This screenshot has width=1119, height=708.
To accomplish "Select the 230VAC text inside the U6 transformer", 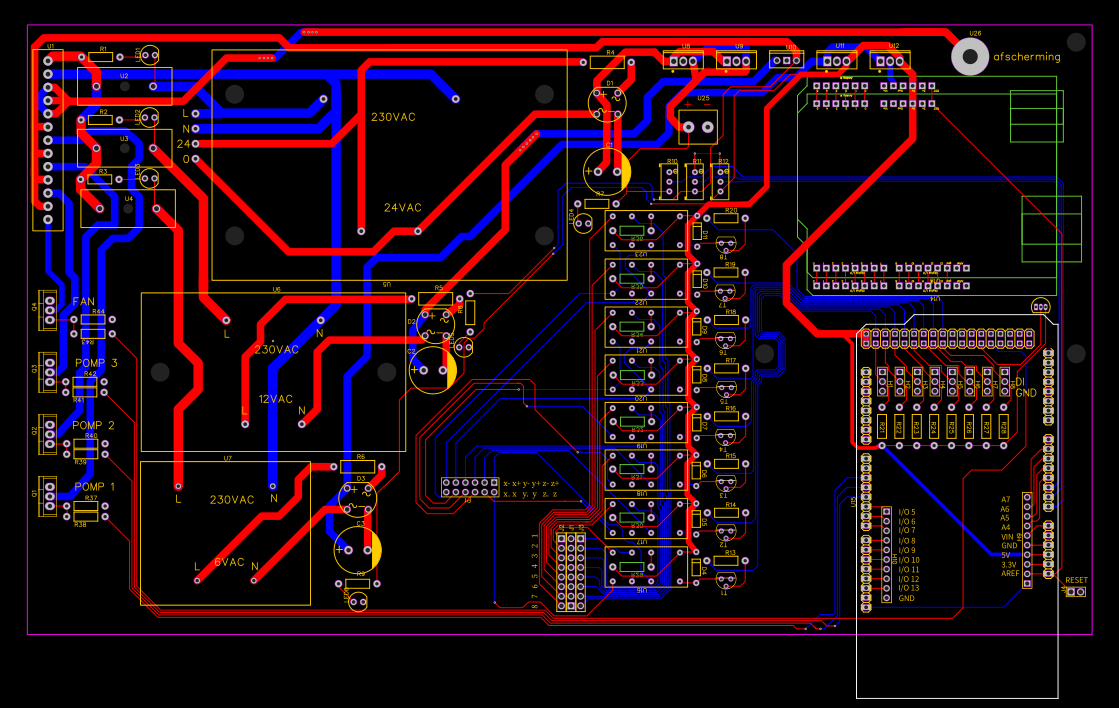I will 277,349.
